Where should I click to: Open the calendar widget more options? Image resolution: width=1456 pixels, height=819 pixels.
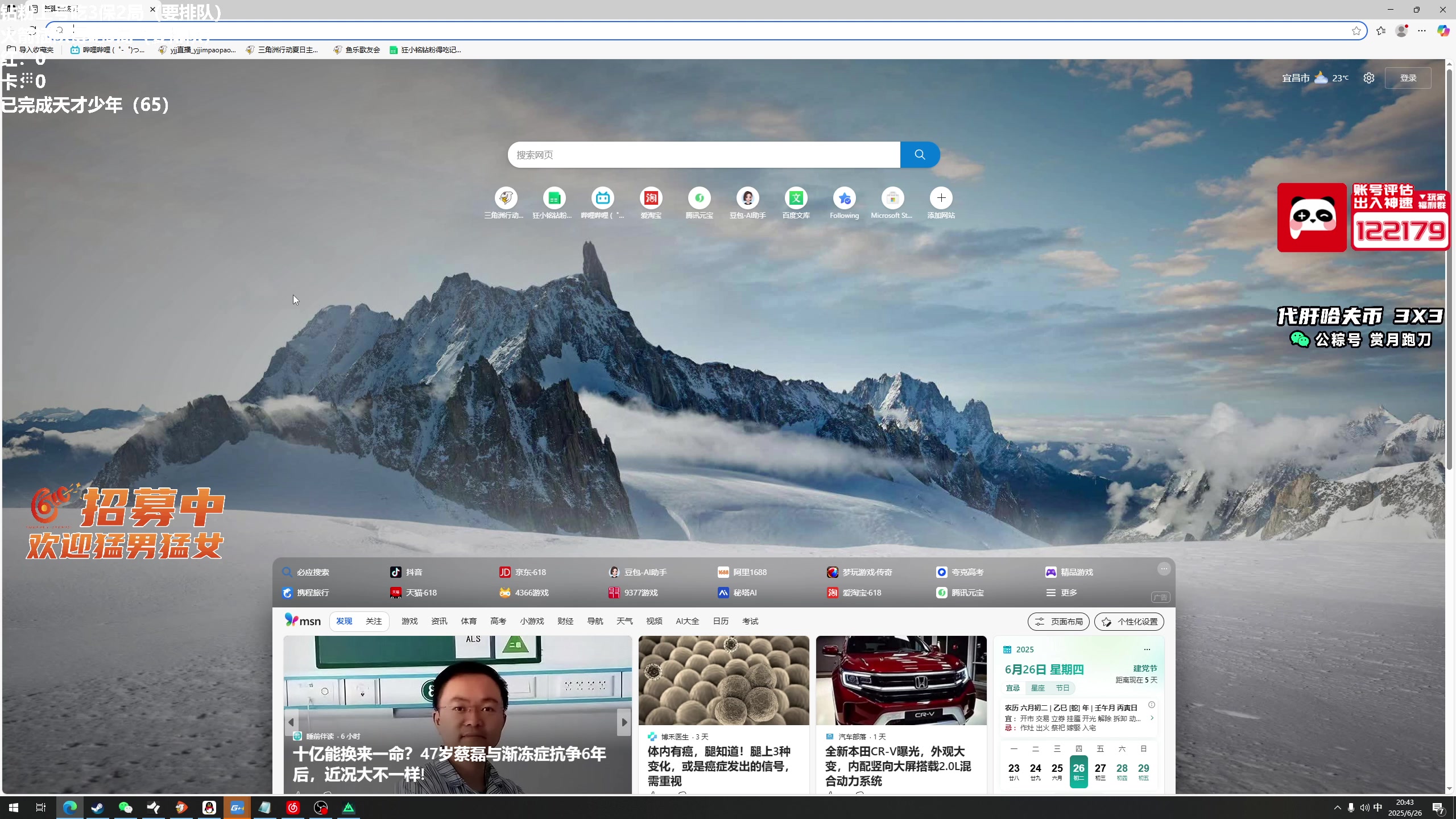(1147, 649)
